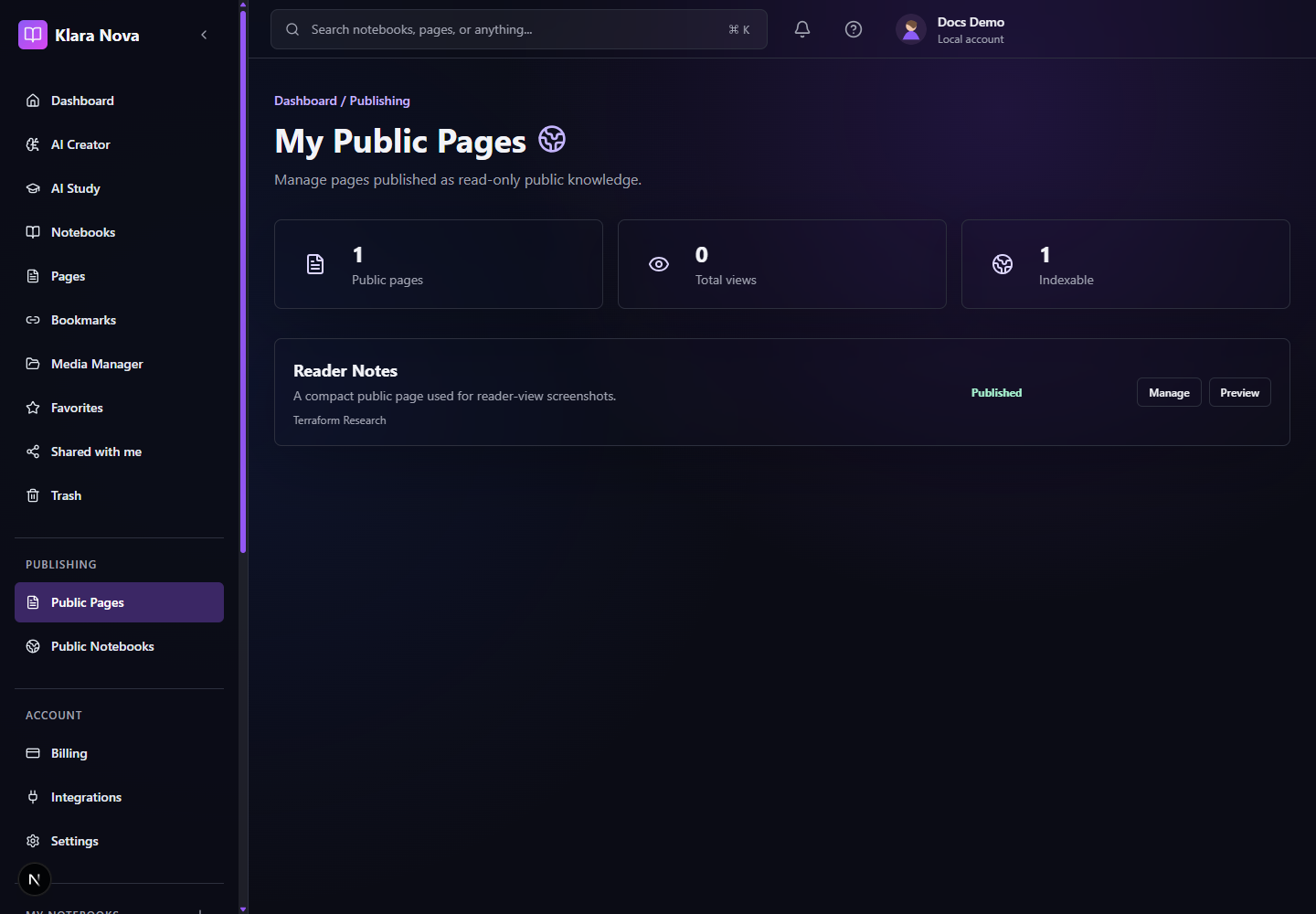Open Bookmarks in the sidebar
1316x914 pixels.
119,320
